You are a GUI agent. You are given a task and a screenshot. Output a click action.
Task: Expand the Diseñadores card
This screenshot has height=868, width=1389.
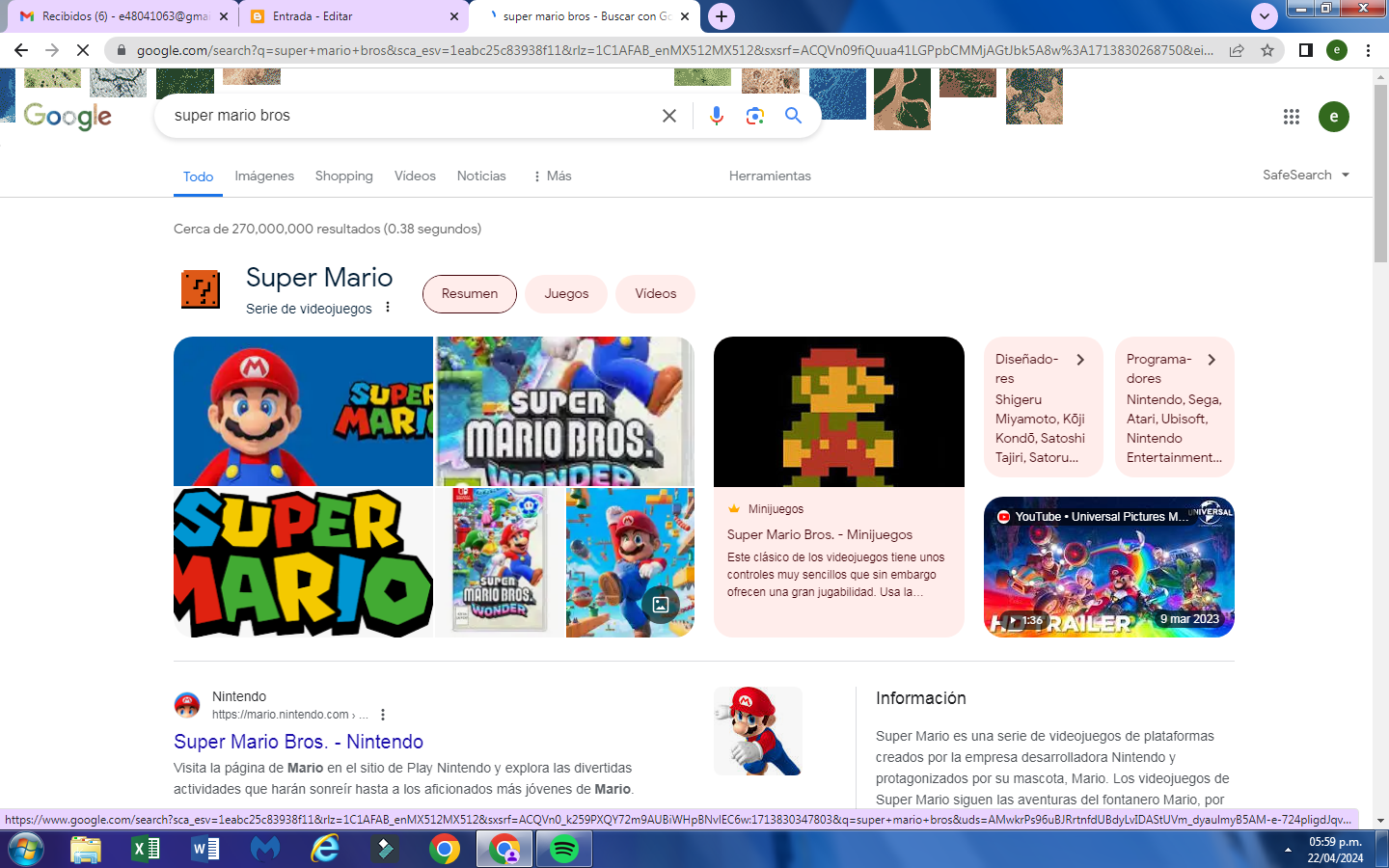click(1044, 407)
